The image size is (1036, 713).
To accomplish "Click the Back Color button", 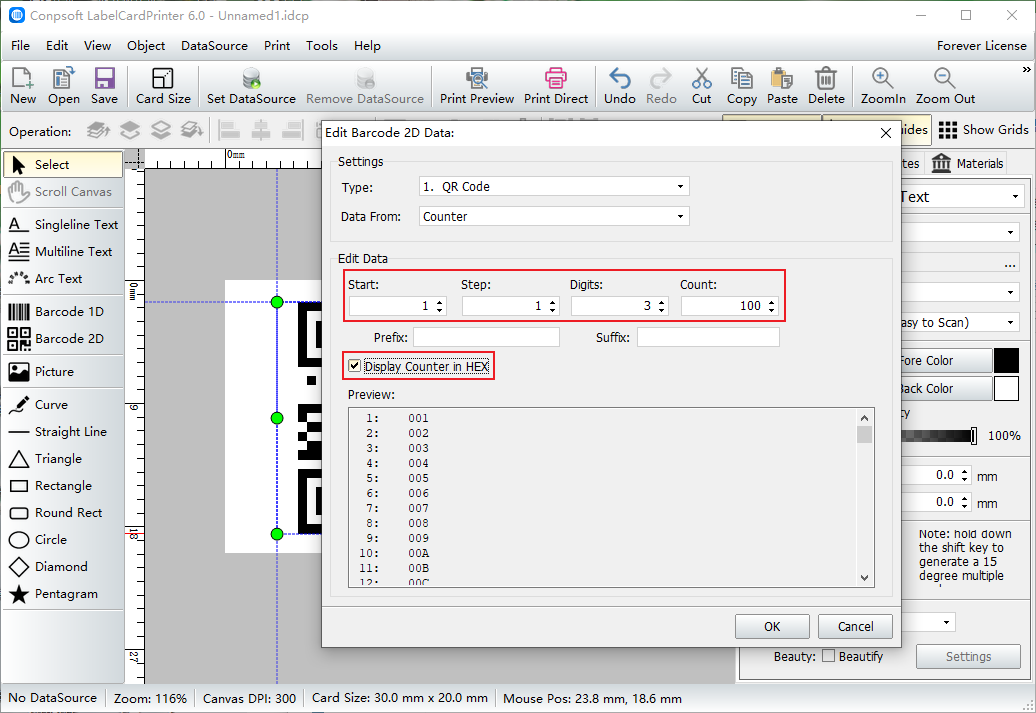I will (x=946, y=389).
